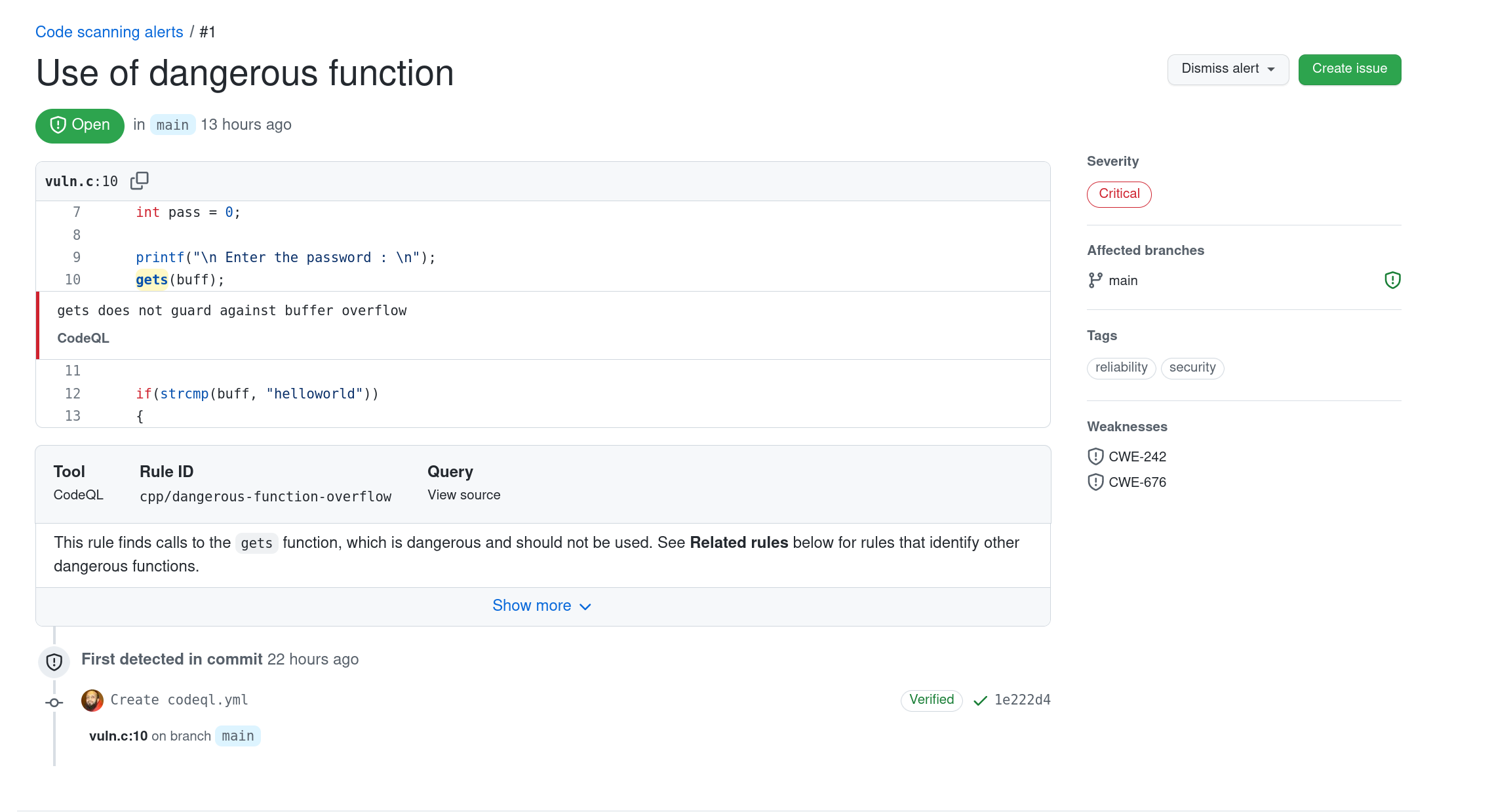Image resolution: width=1492 pixels, height=812 pixels.
Task: Open the commit author's avatar
Action: pyautogui.click(x=92, y=700)
